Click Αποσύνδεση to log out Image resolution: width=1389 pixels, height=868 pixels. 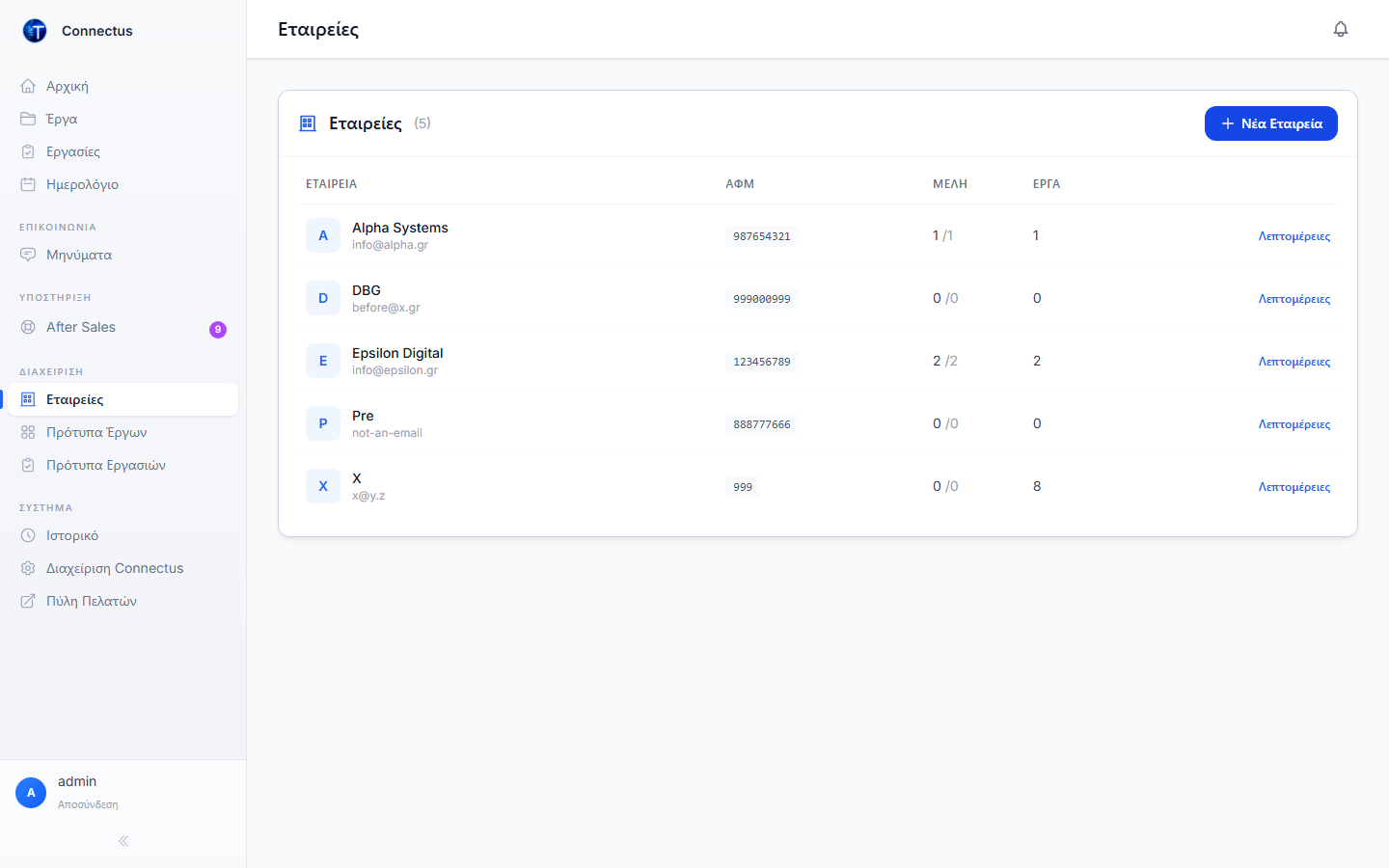pos(88,804)
